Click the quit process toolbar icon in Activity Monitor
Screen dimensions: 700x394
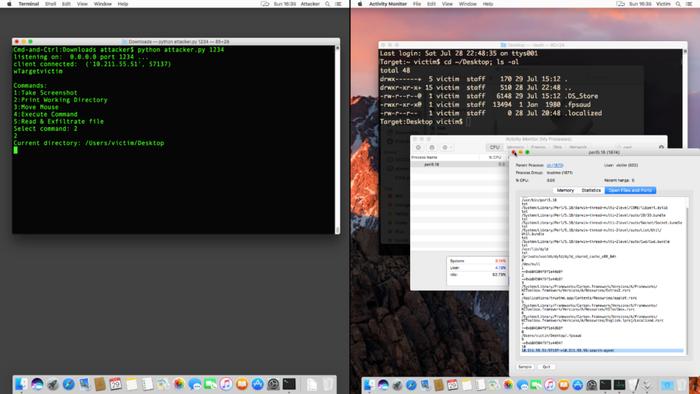pos(418,147)
